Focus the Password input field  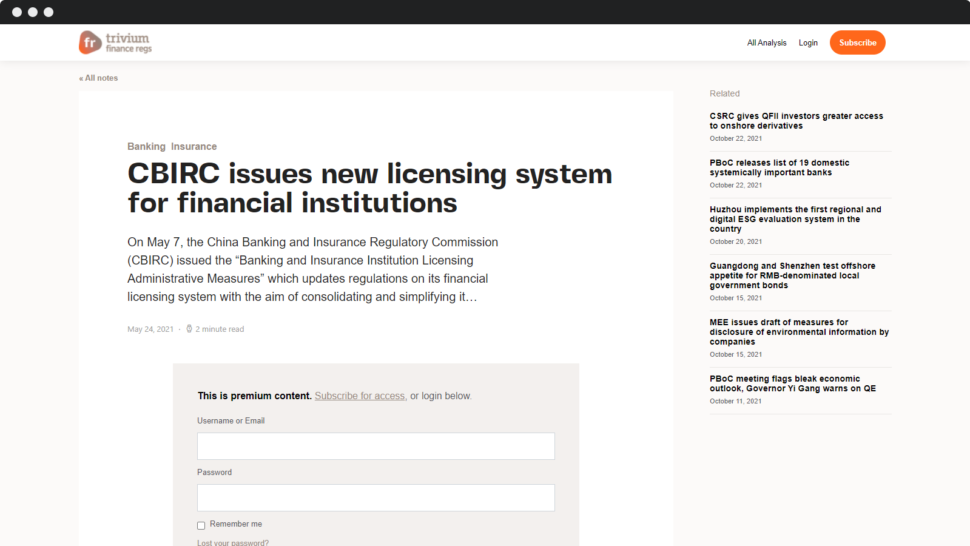tap(376, 498)
